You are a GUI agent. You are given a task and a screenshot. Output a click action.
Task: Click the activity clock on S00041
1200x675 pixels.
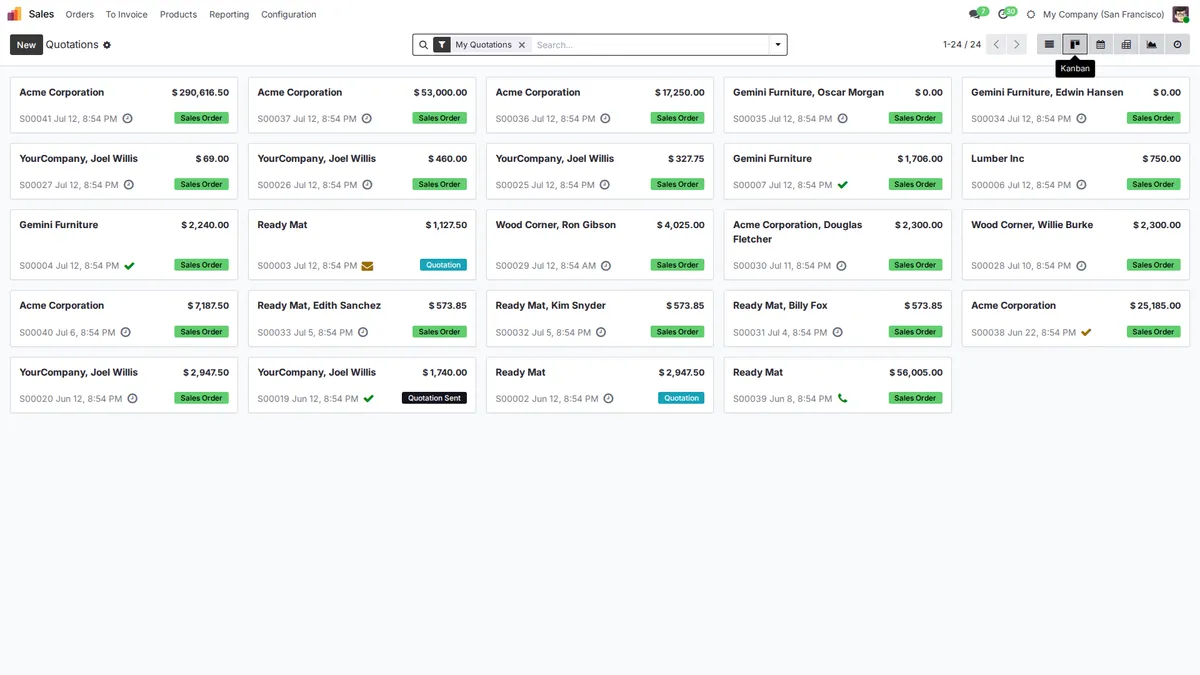tap(127, 118)
